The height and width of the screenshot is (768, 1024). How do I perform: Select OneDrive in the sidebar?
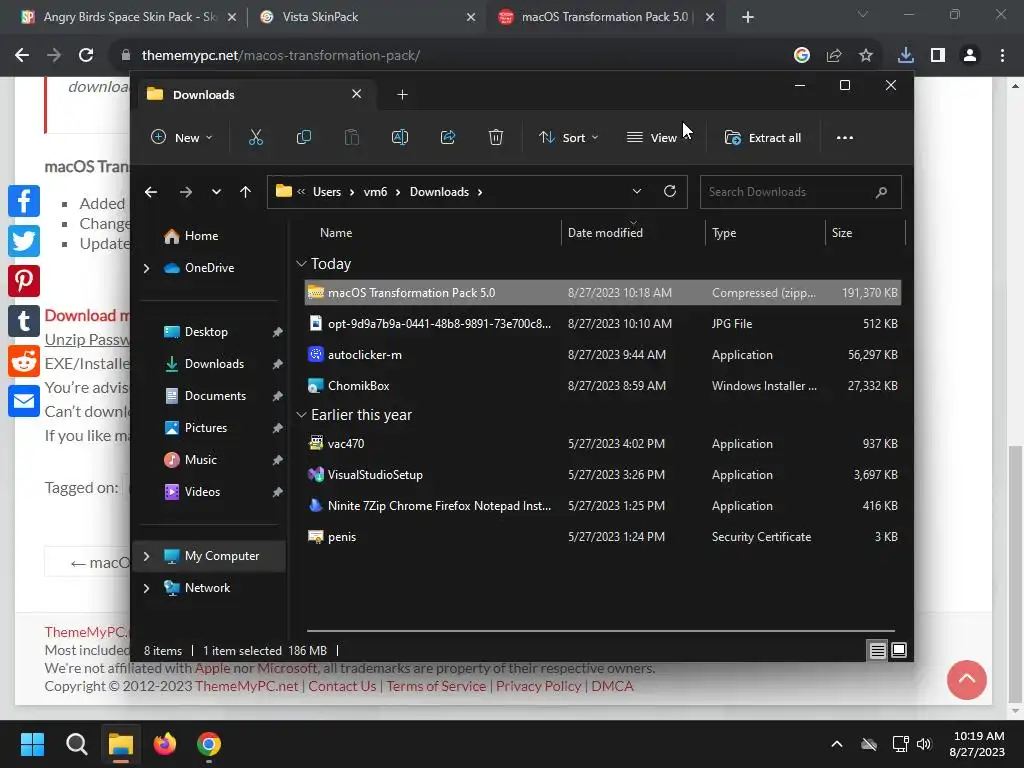coord(199,268)
